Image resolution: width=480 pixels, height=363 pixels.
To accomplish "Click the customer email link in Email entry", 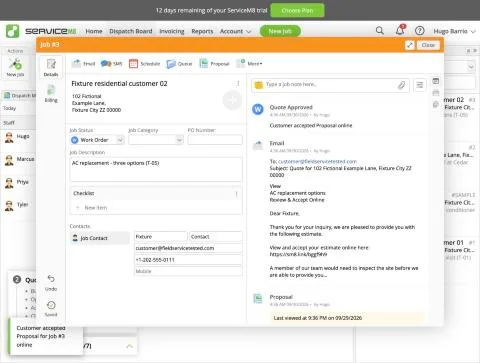I will click(317, 161).
